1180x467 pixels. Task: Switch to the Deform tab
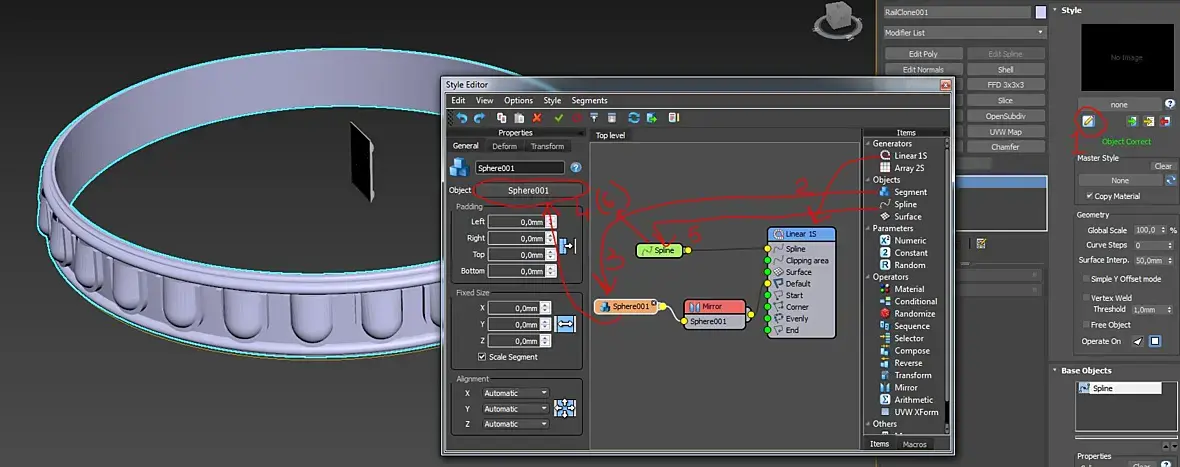(504, 147)
